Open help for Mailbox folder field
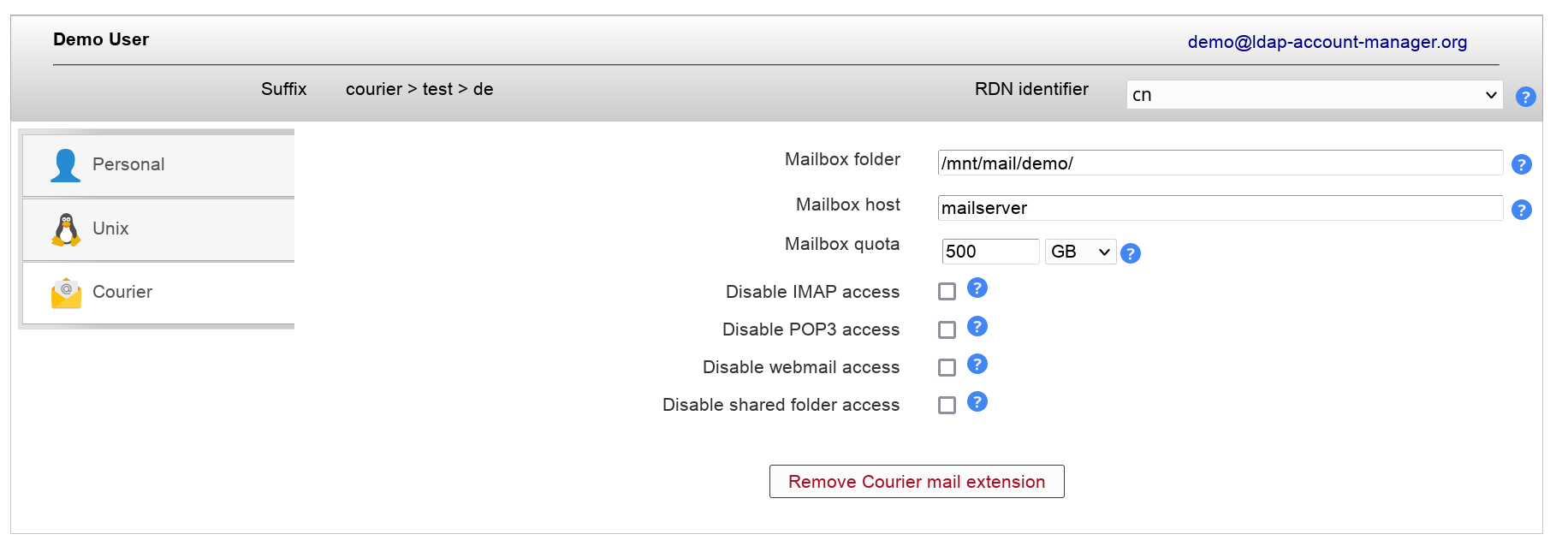Screen dimensions: 1568x552 click(x=1521, y=164)
